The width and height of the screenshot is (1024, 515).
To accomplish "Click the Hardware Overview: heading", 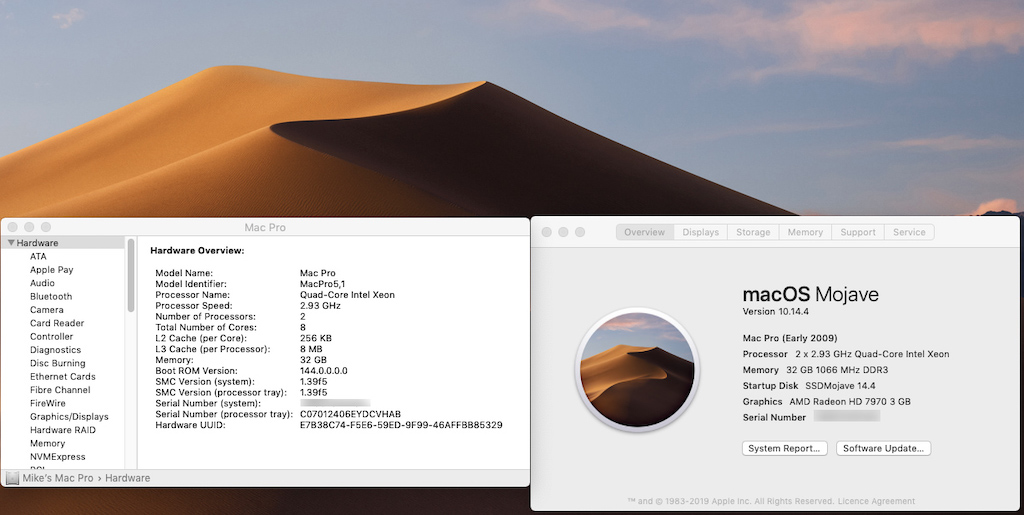I will tap(197, 250).
